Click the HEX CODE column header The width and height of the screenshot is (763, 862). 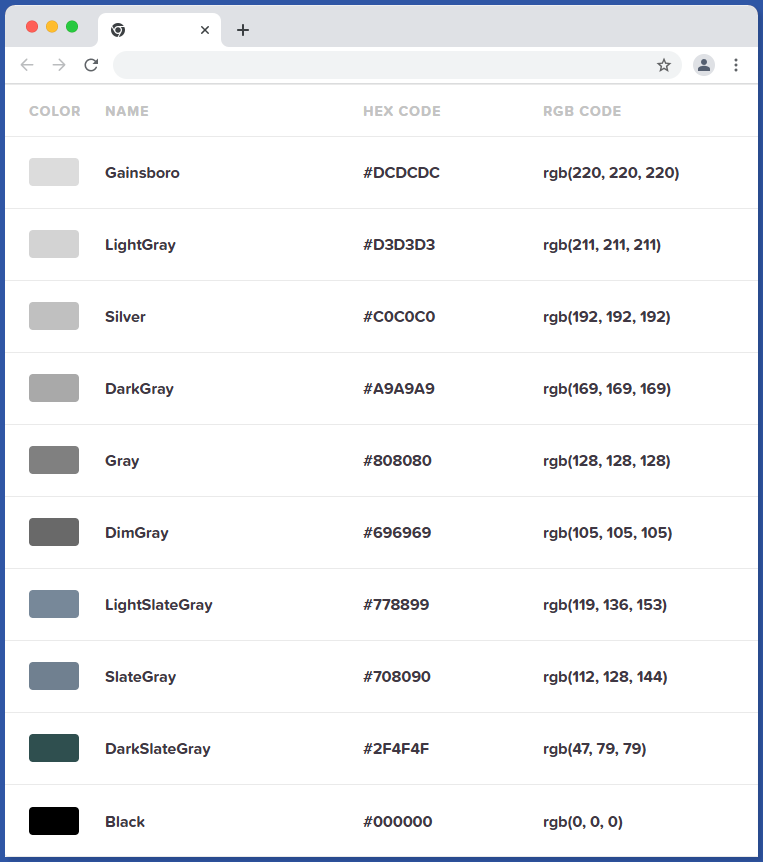pos(402,111)
